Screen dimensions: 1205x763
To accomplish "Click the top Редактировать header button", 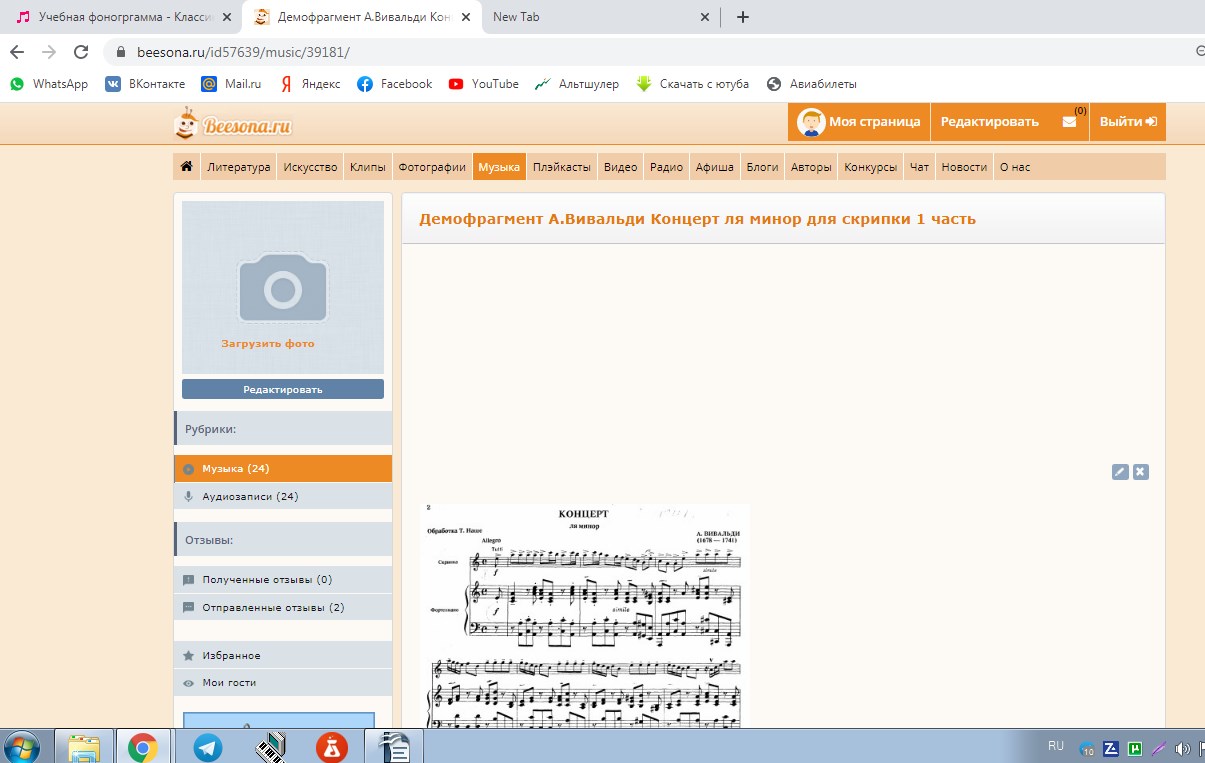I will [990, 122].
